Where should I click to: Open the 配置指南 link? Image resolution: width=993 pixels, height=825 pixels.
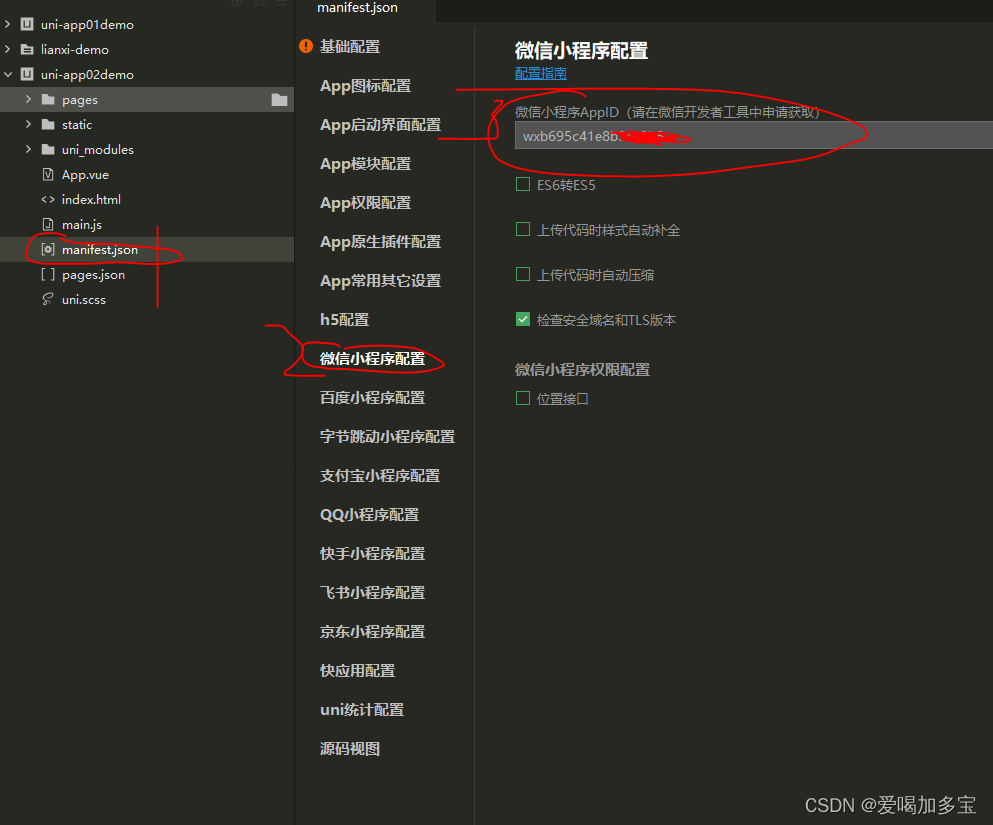[541, 73]
